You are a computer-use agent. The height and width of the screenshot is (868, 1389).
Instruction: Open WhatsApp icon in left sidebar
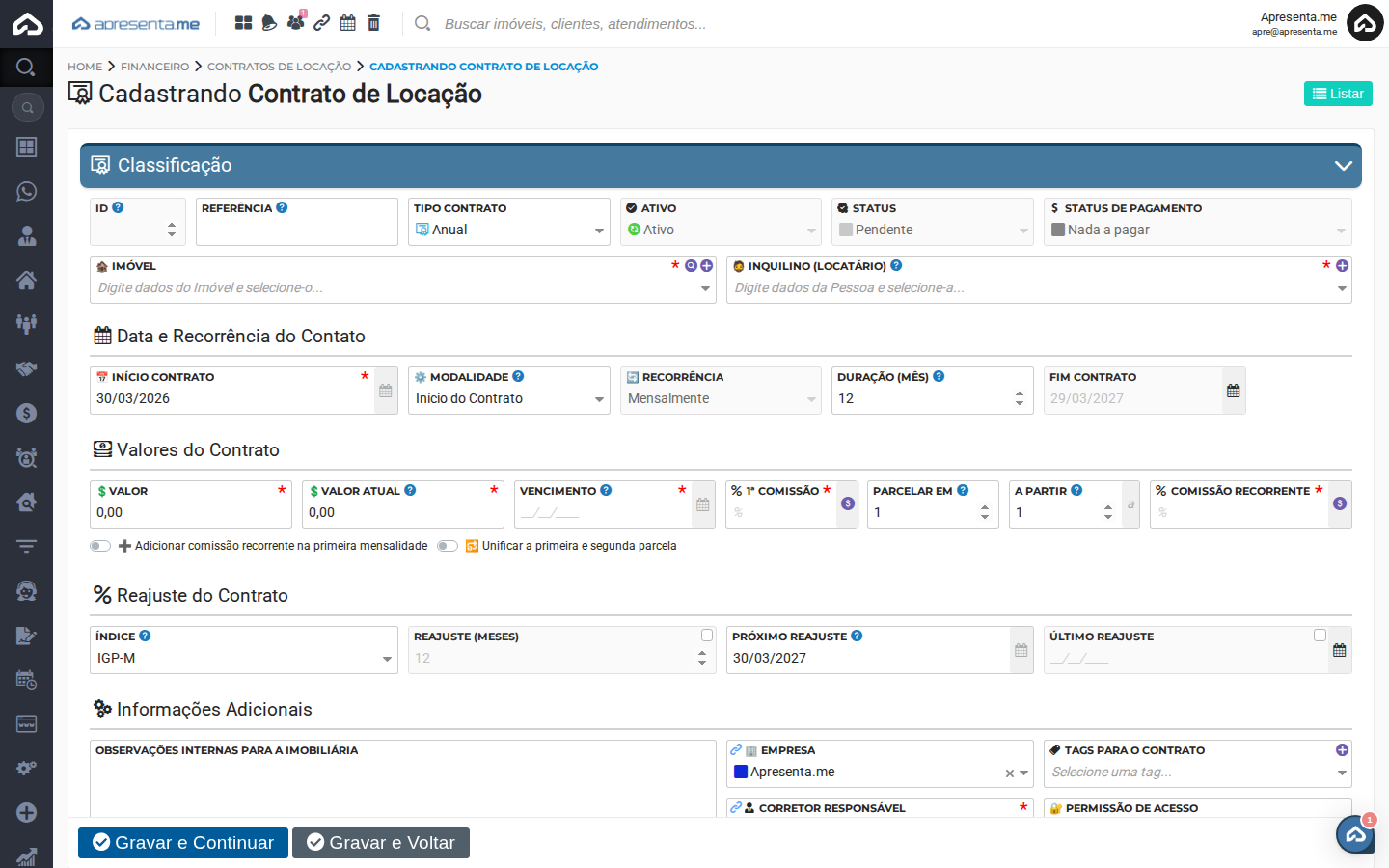tap(26, 191)
